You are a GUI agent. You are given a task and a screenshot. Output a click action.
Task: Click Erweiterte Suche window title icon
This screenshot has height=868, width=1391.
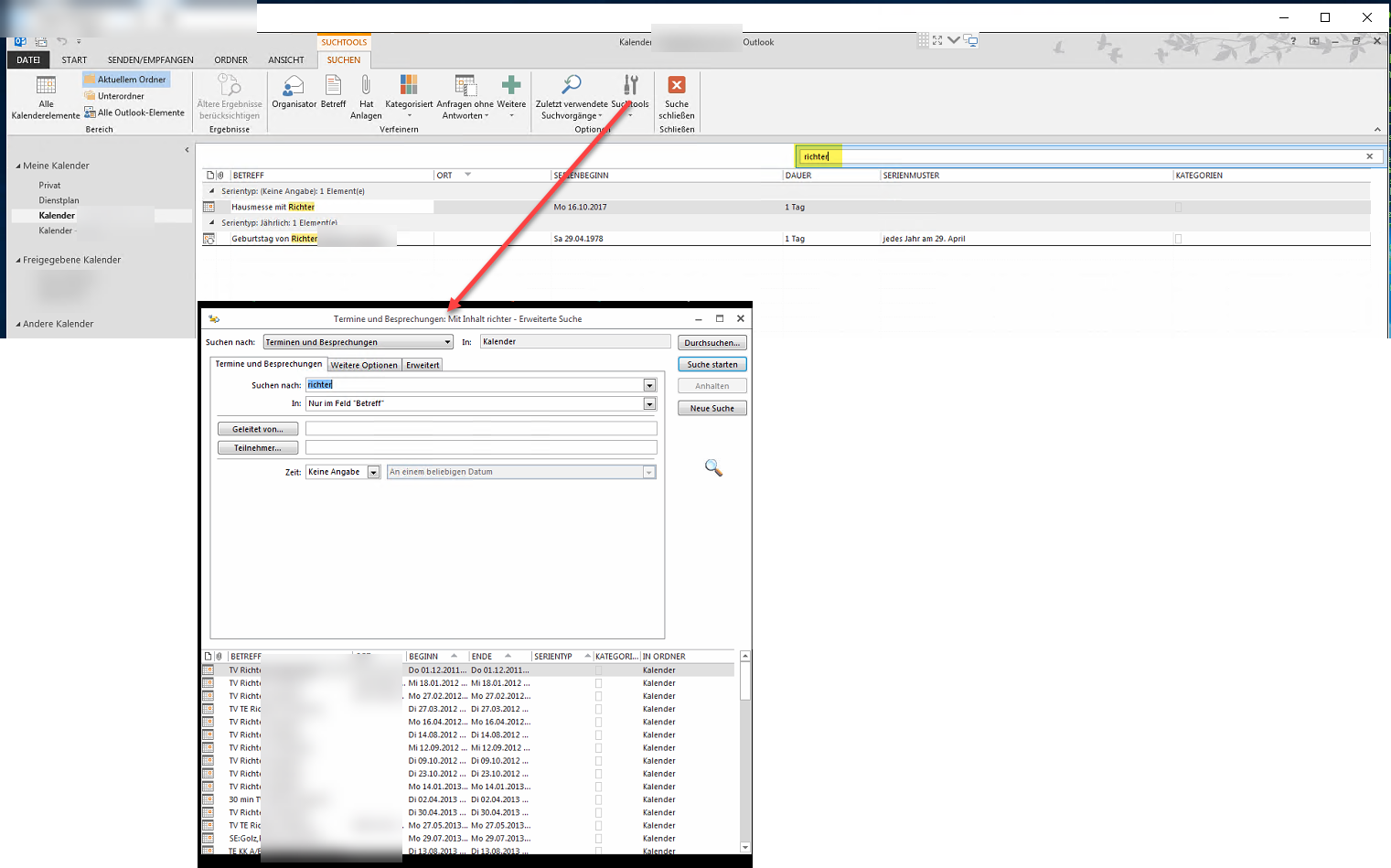pos(214,319)
